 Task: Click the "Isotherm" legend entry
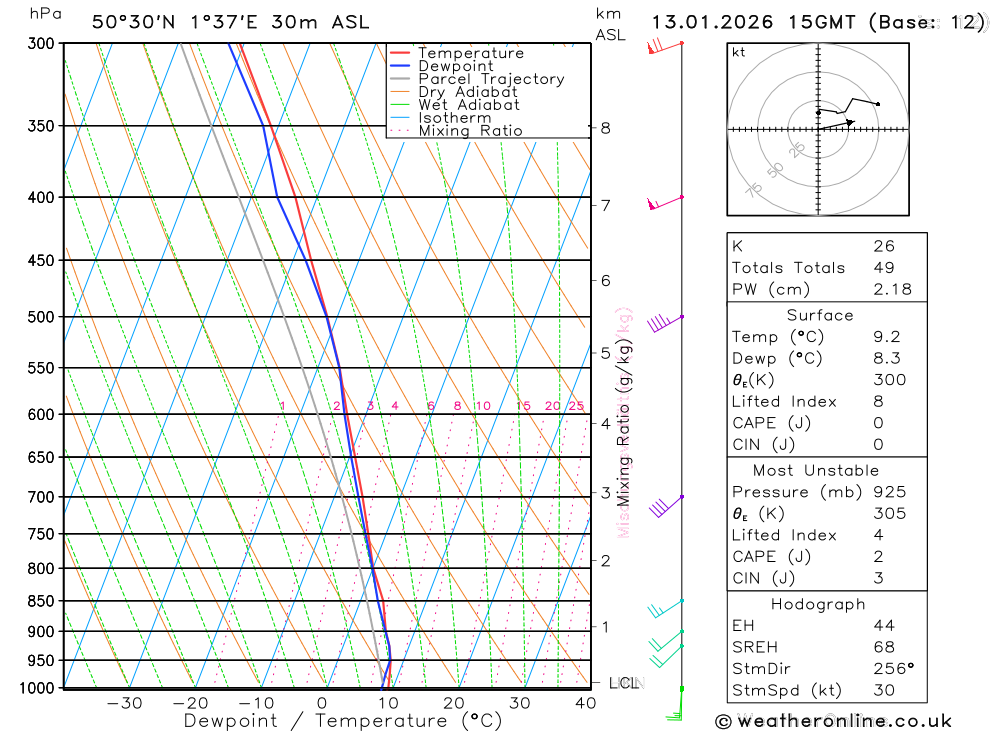tap(455, 118)
